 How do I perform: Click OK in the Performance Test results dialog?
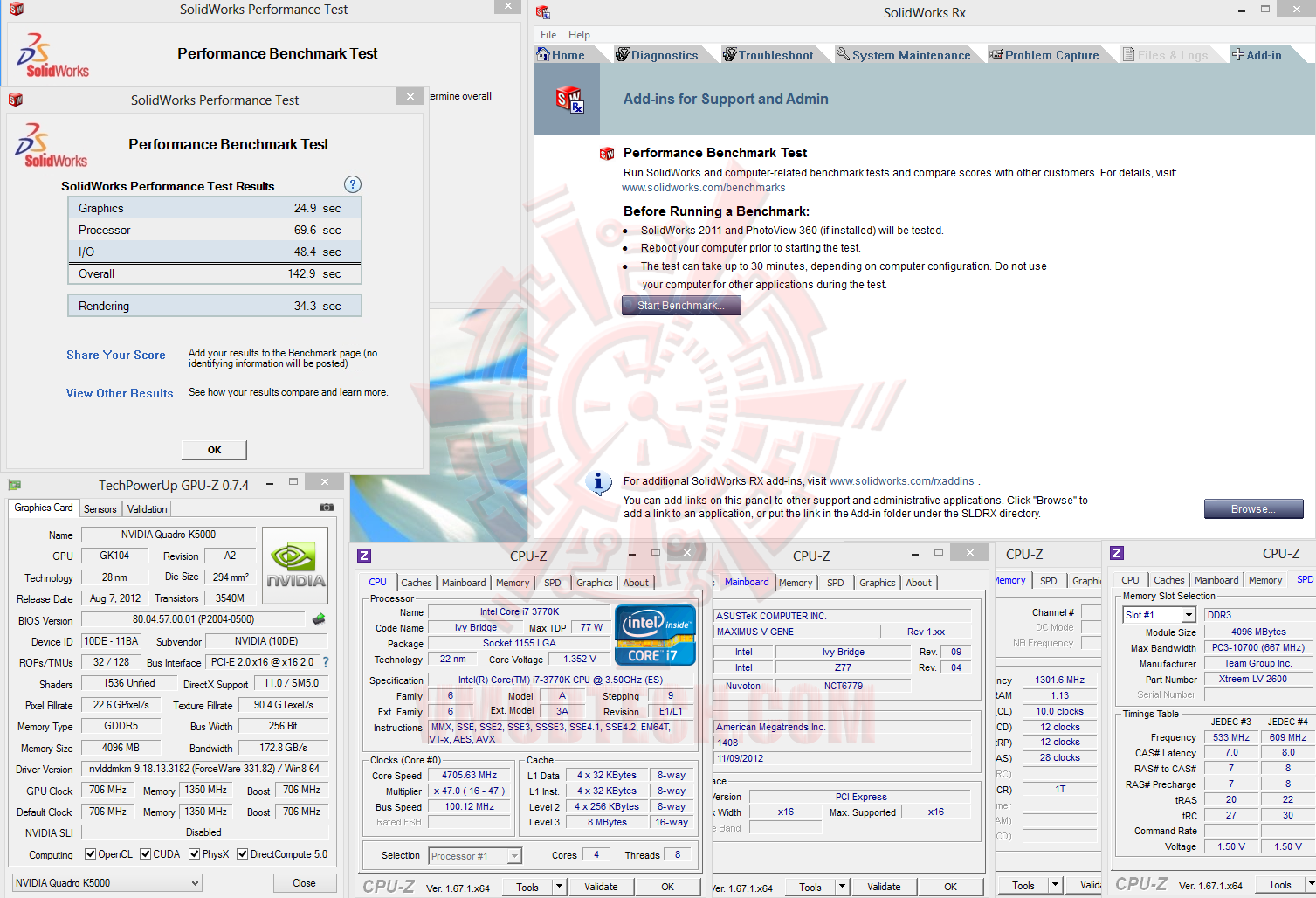point(214,450)
